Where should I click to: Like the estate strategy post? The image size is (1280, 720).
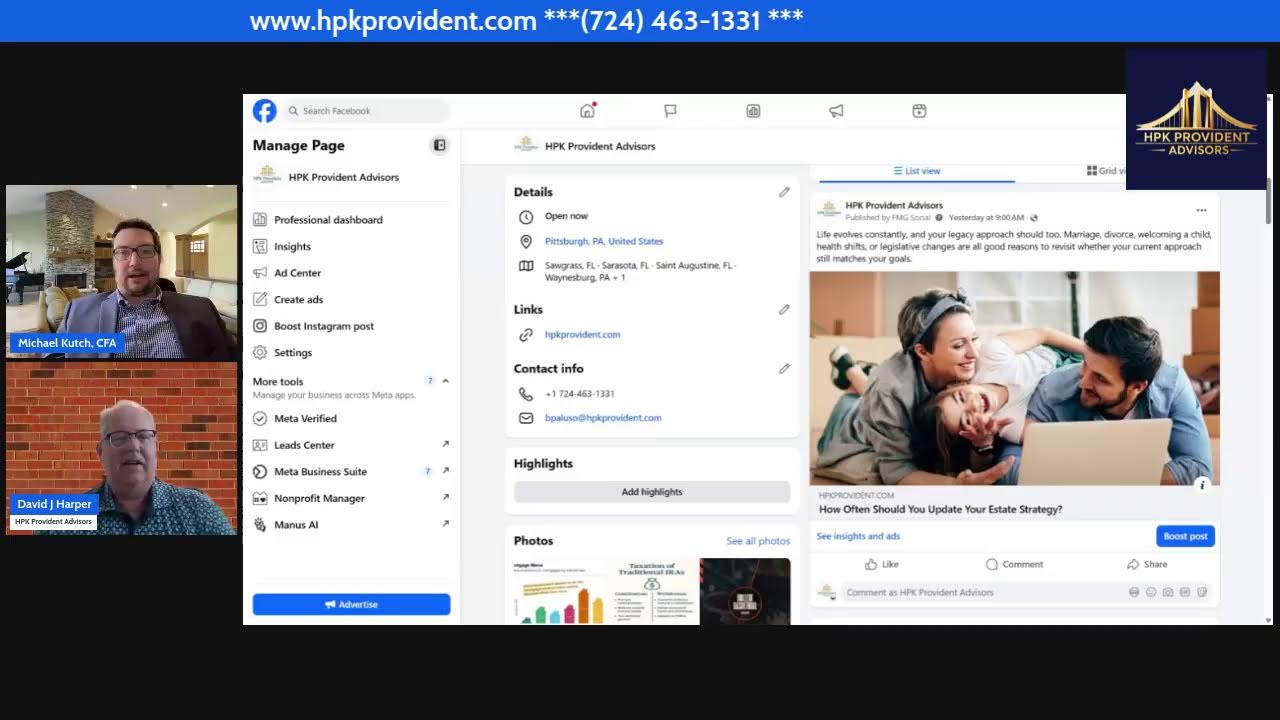click(881, 564)
